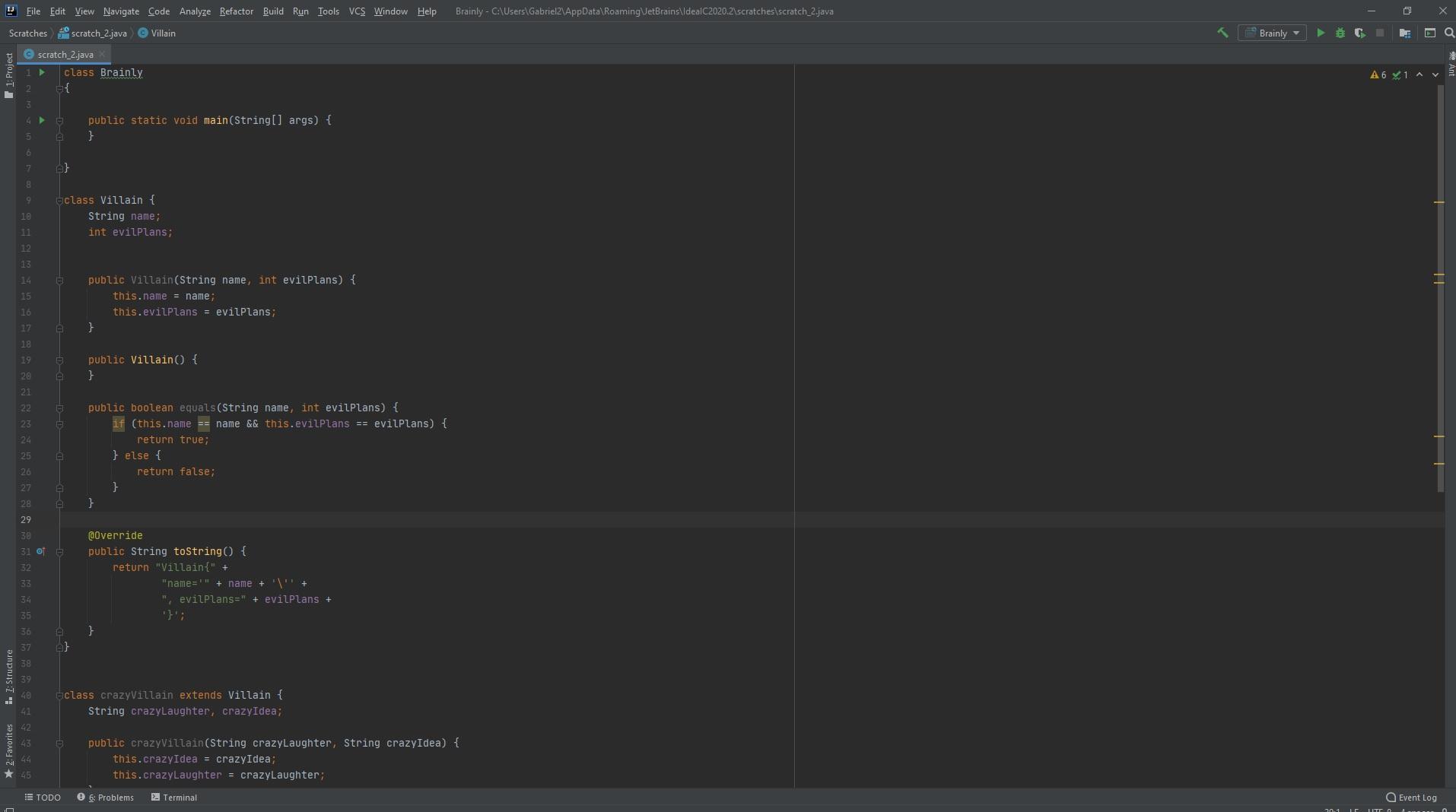Start debugging with the green bug icon
Image resolution: width=1456 pixels, height=812 pixels.
click(1340, 33)
